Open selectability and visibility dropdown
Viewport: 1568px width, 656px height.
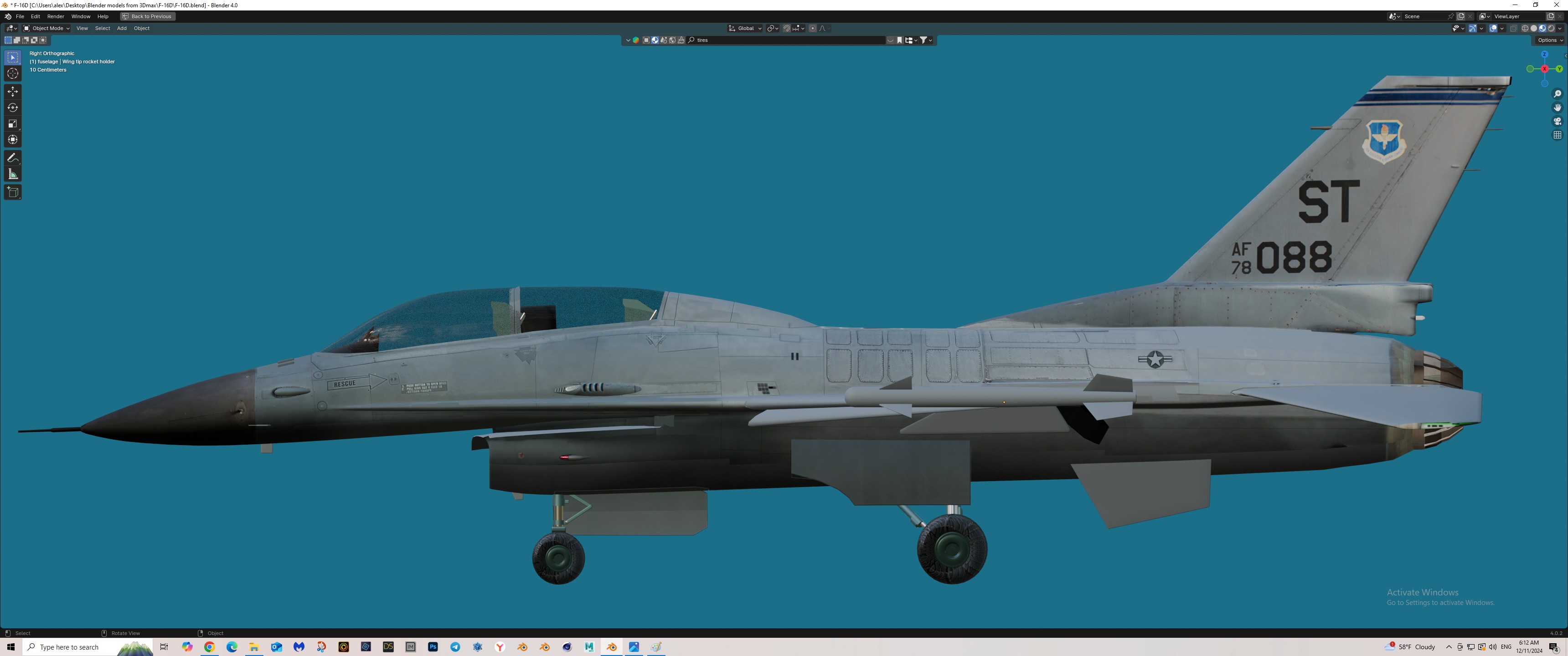click(x=1459, y=29)
